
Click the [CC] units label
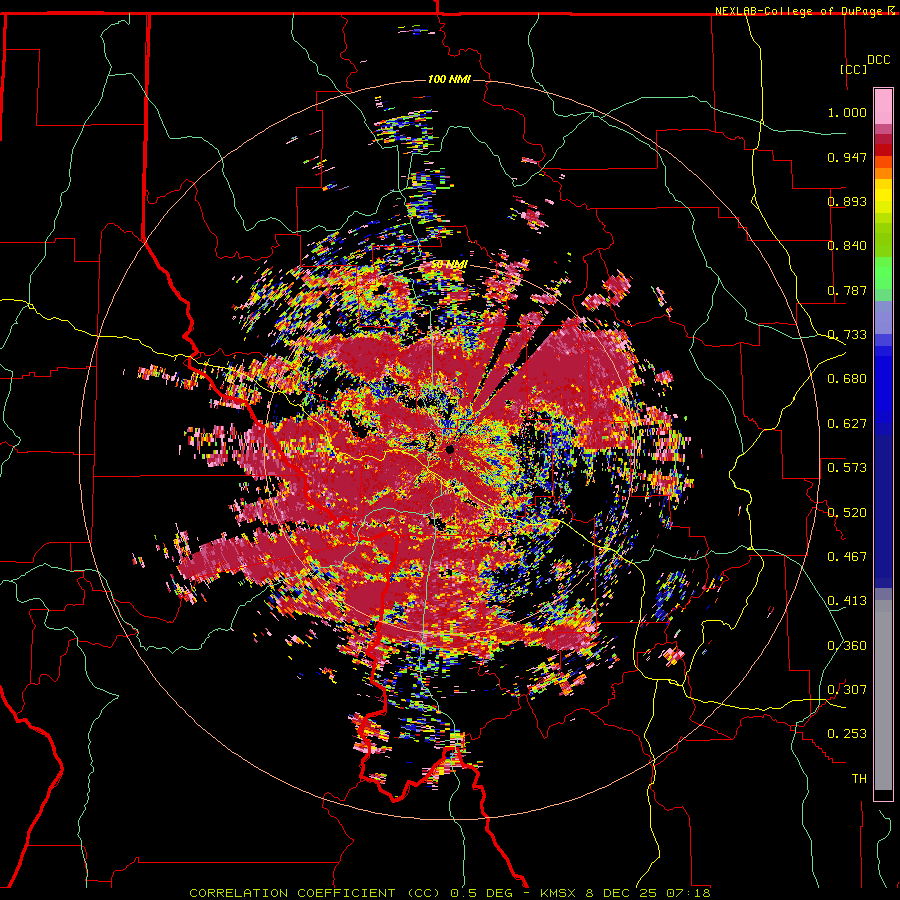click(x=854, y=69)
